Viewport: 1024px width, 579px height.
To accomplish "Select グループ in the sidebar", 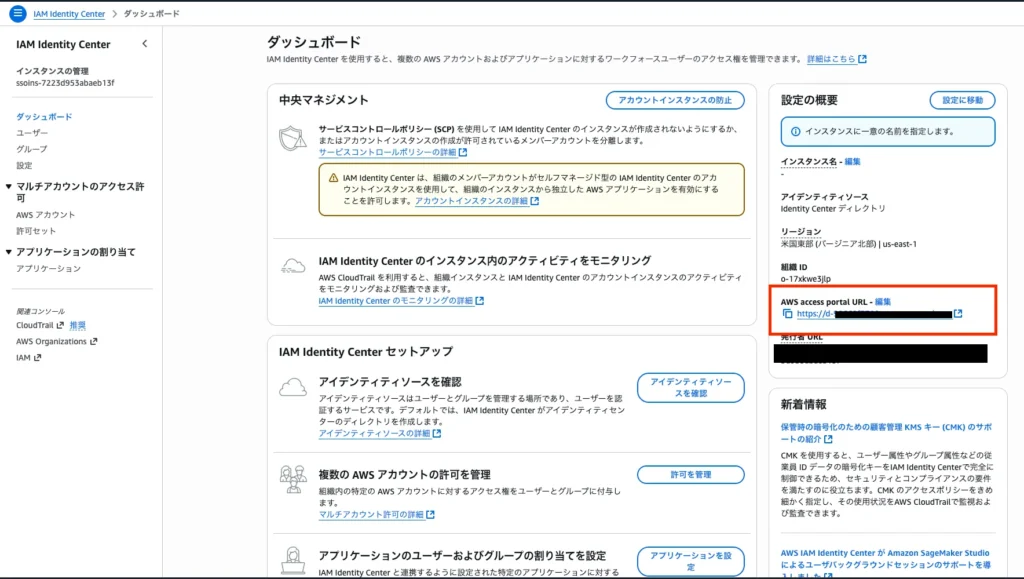I will [x=32, y=149].
